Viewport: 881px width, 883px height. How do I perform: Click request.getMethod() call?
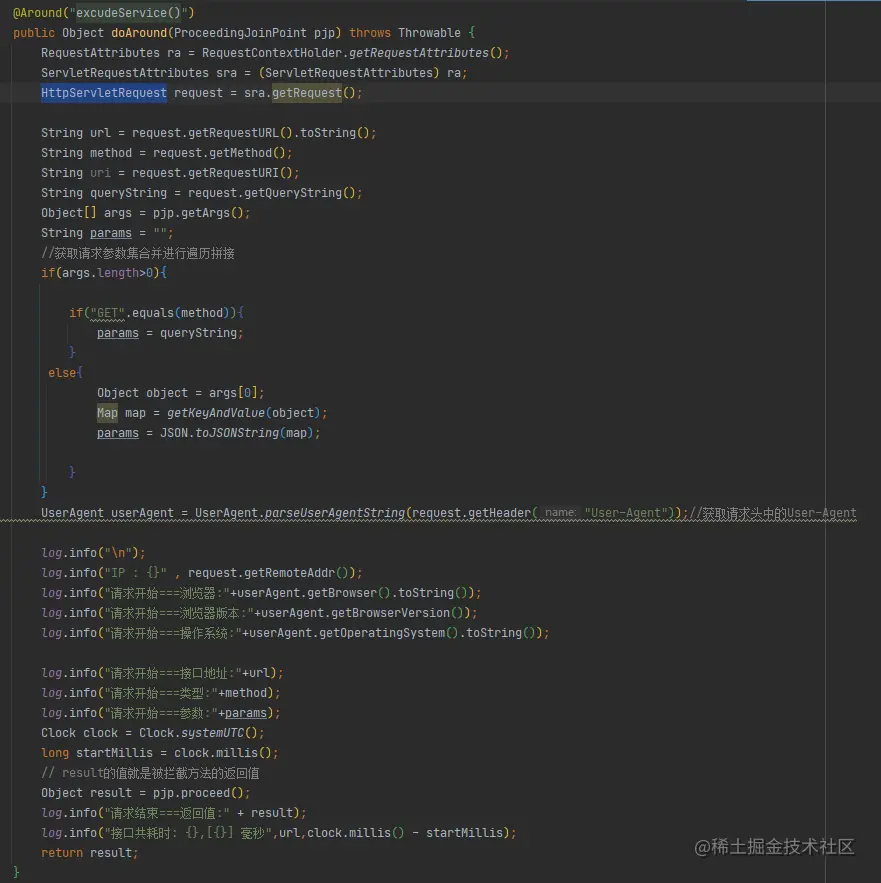(x=220, y=153)
